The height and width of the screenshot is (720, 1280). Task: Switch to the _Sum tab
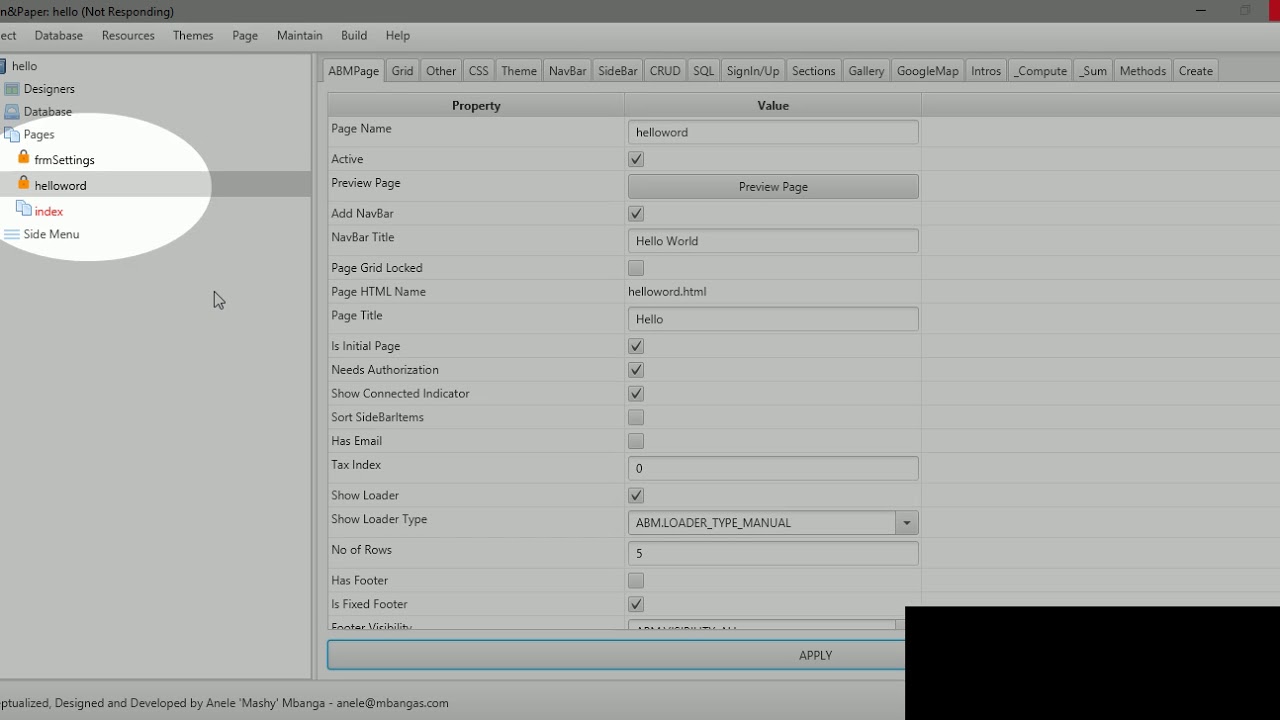[1093, 71]
